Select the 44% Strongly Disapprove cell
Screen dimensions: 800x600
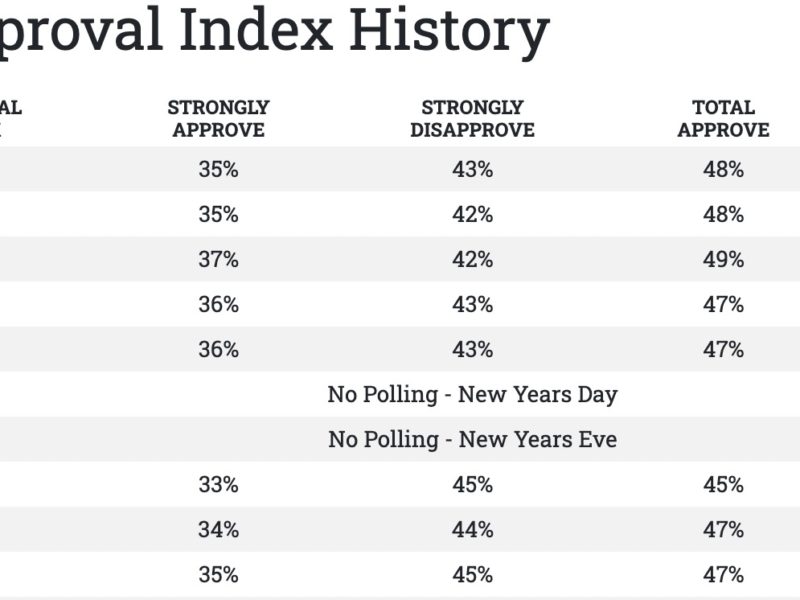[x=472, y=529]
